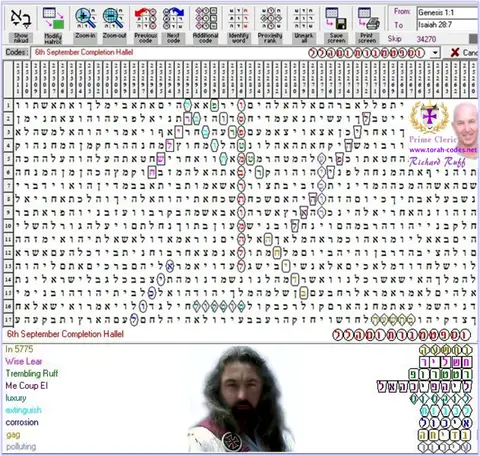Click the row 10 header of matrix
This screenshot has width=480, height=456.
click(8, 226)
